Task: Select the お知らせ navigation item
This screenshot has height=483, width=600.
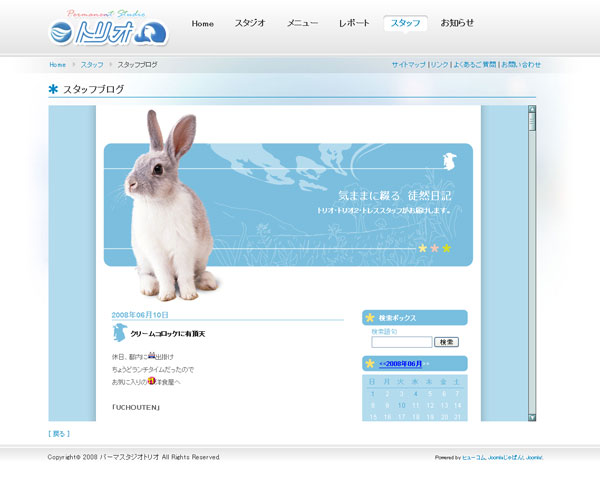Action: click(457, 23)
